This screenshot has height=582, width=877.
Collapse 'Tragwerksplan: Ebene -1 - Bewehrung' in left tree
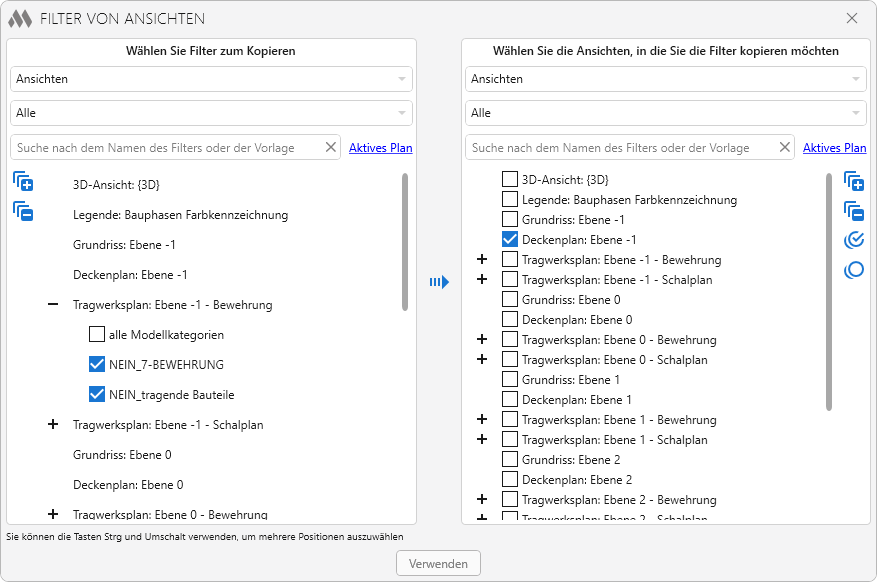click(x=53, y=305)
